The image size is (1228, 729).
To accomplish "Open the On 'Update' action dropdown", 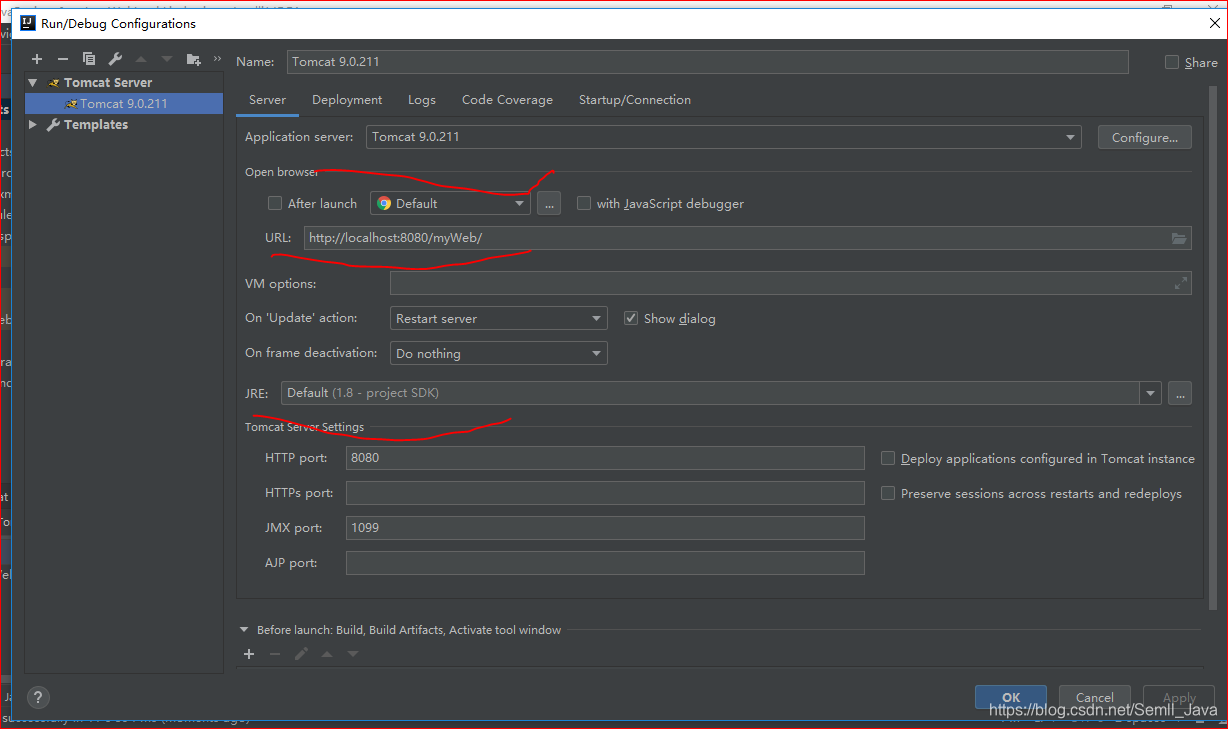I will (x=498, y=318).
